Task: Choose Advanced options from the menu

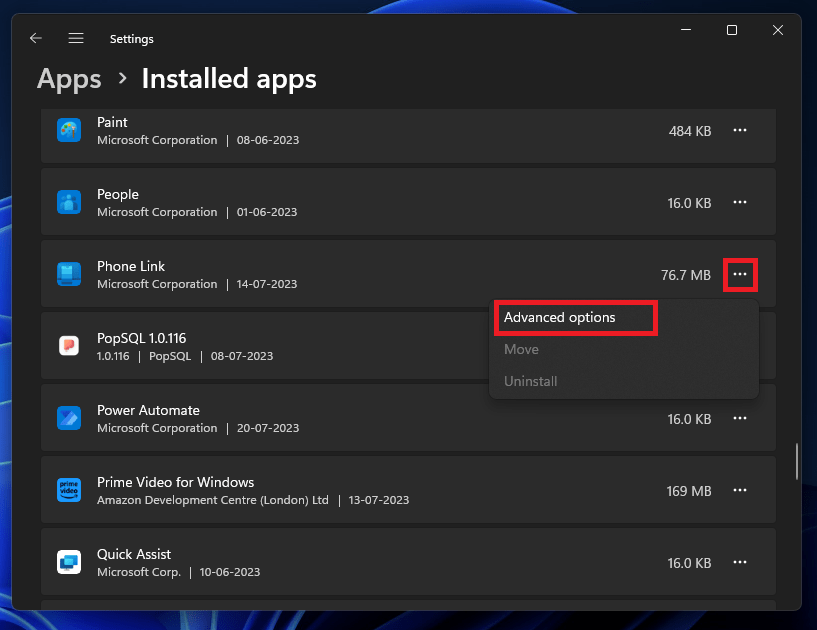Action: pos(560,317)
